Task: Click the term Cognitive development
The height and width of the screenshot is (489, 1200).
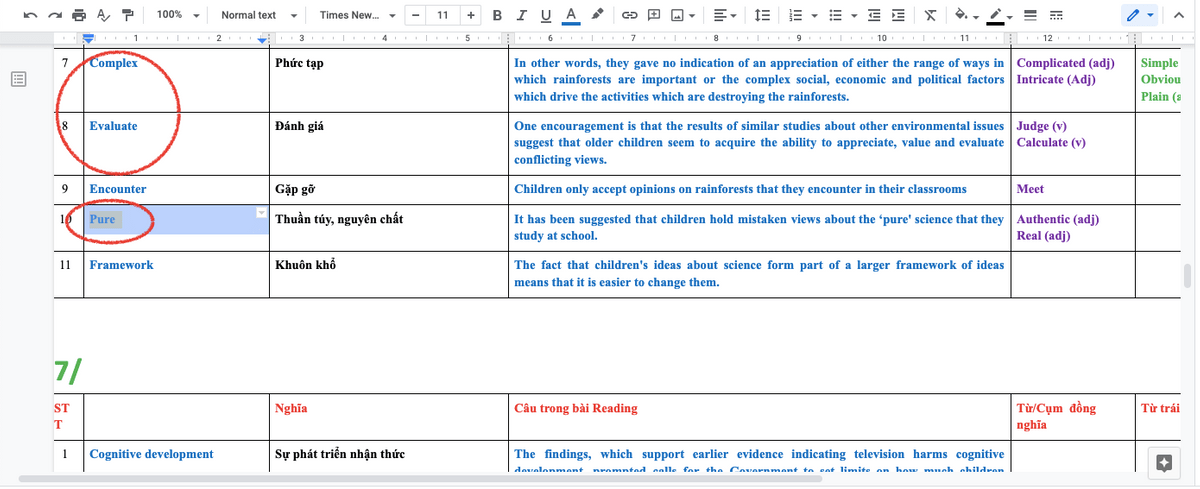Action: point(151,454)
